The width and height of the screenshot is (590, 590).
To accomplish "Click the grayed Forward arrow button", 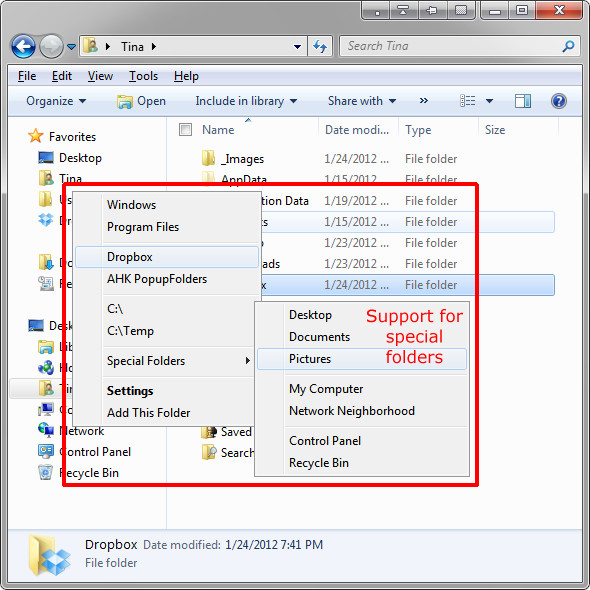I will [x=51, y=46].
